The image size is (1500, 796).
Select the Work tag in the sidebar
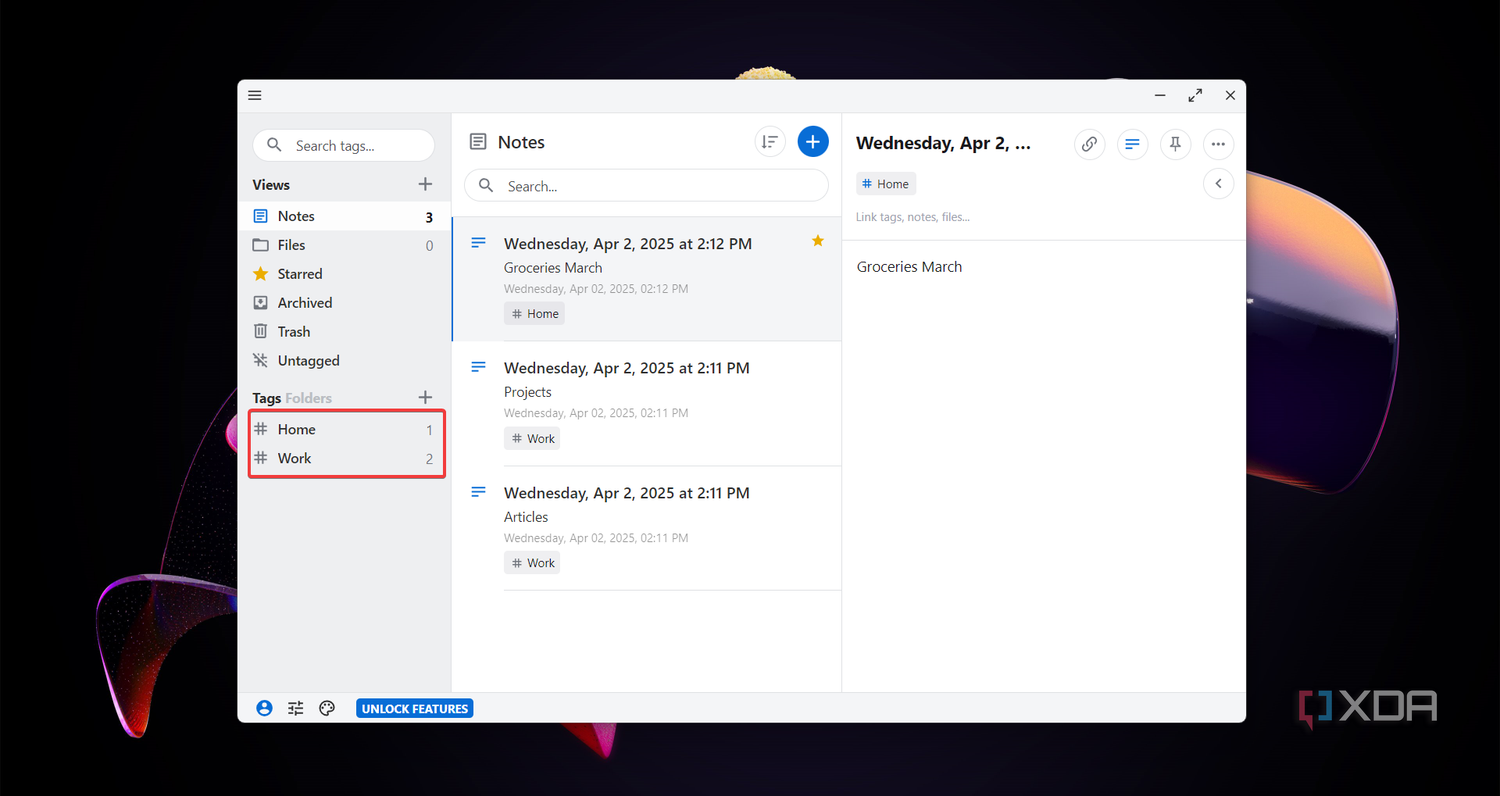[x=346, y=458]
